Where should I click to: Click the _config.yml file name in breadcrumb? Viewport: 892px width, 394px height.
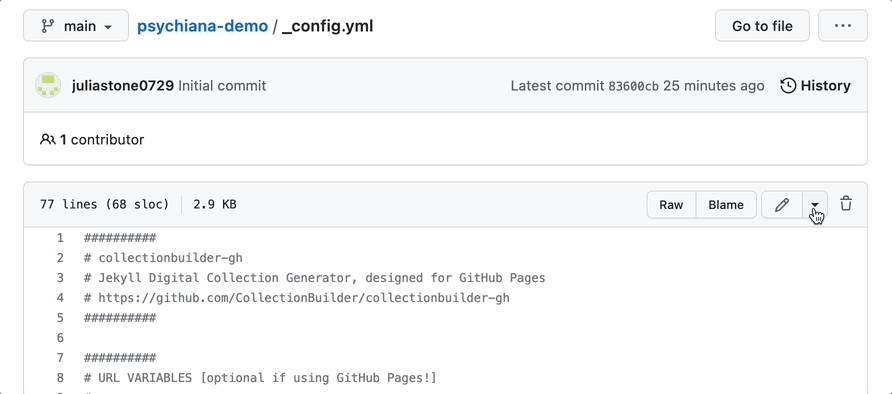pos(327,26)
